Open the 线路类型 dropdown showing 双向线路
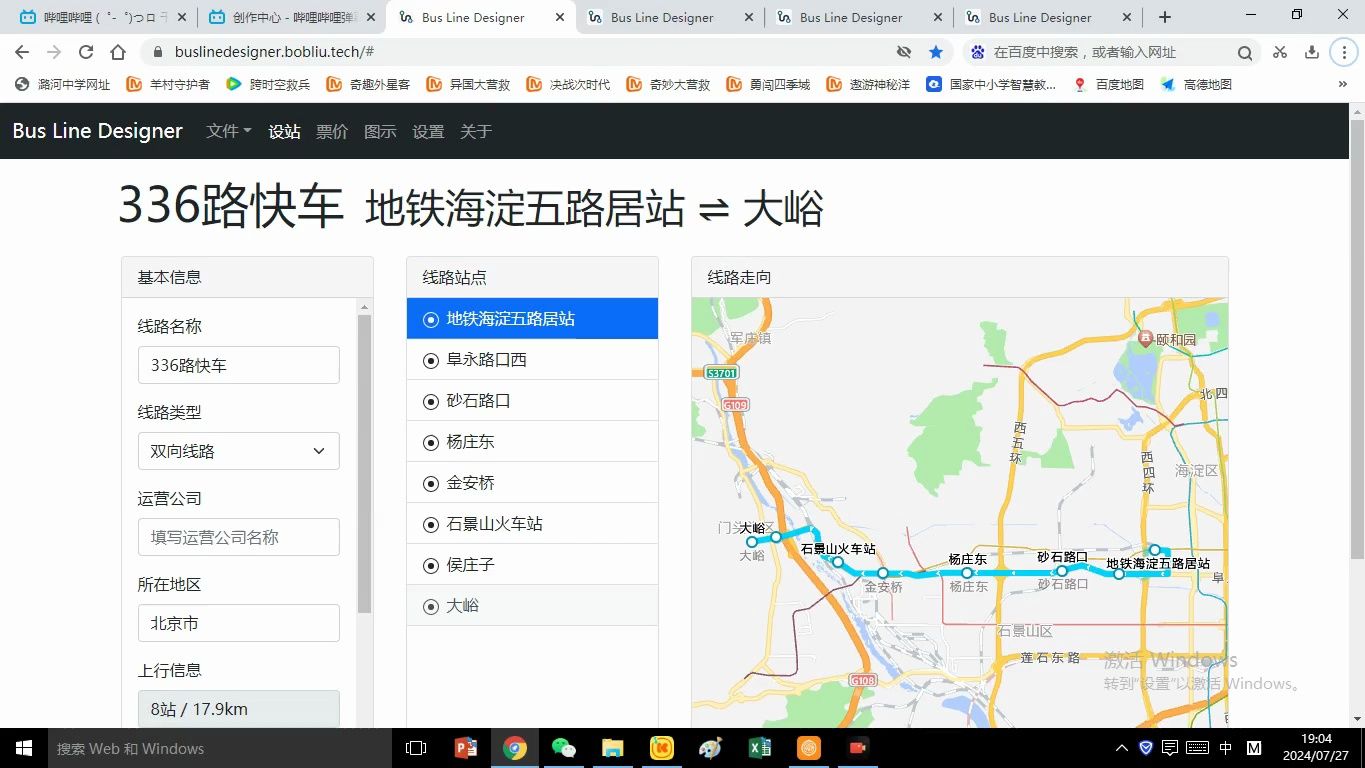1365x768 pixels. click(x=239, y=451)
